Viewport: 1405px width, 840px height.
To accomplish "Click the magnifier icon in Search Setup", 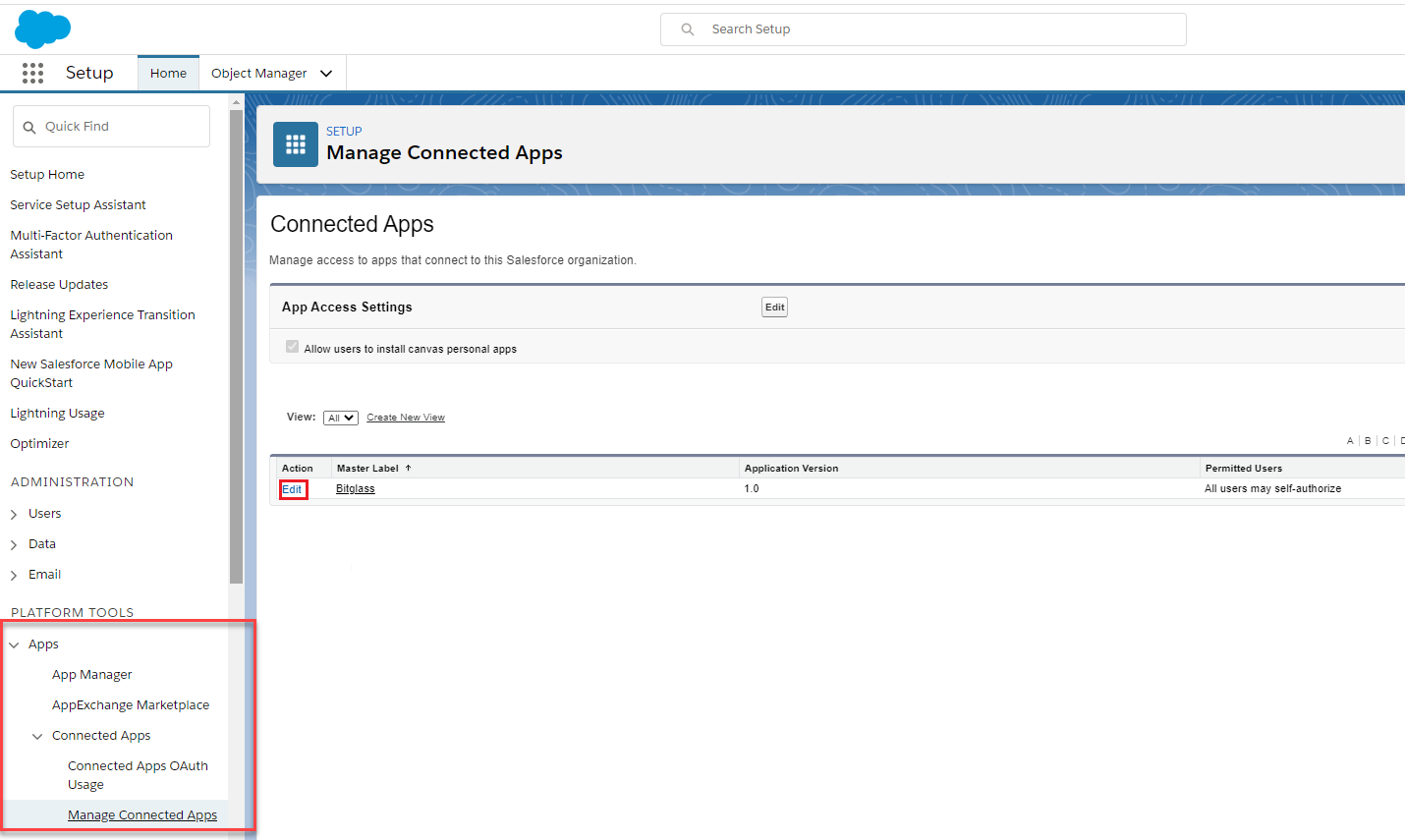I will 687,28.
